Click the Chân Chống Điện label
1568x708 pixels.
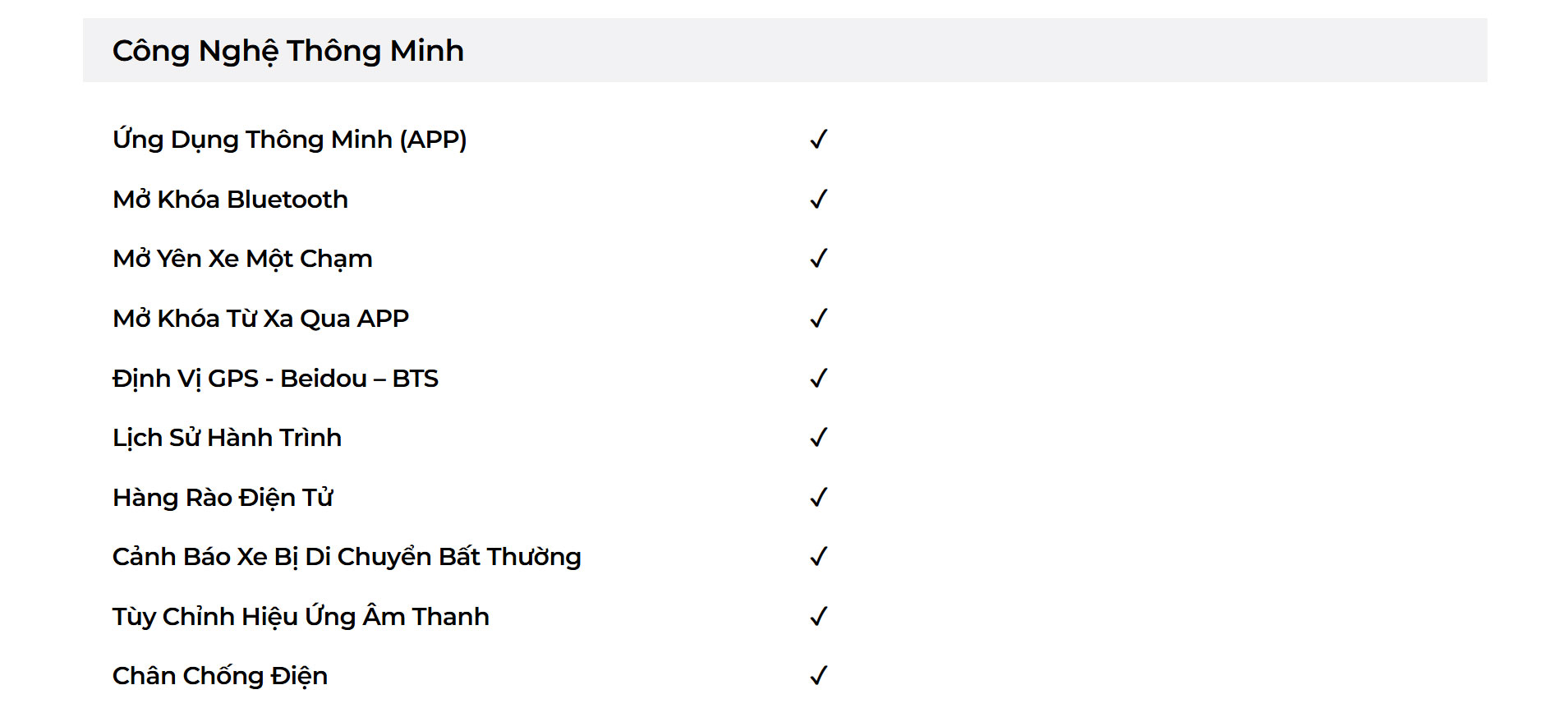pos(220,676)
